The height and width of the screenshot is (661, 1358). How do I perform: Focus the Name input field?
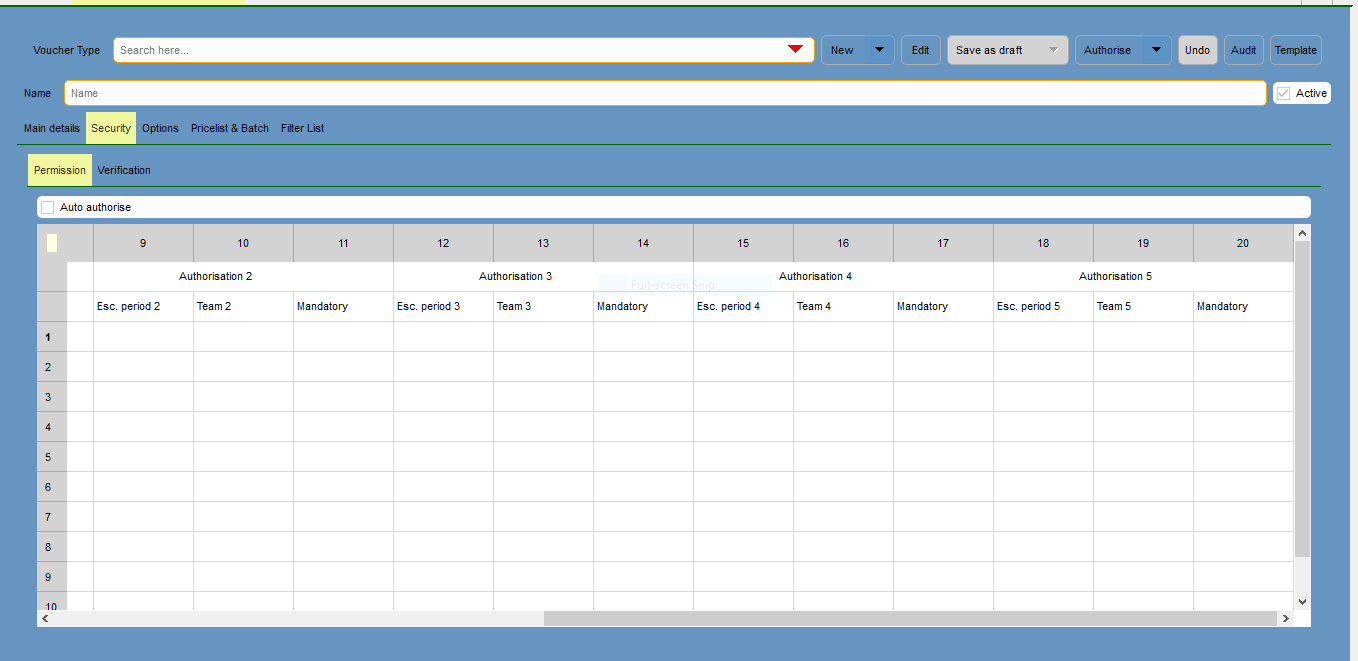click(665, 93)
